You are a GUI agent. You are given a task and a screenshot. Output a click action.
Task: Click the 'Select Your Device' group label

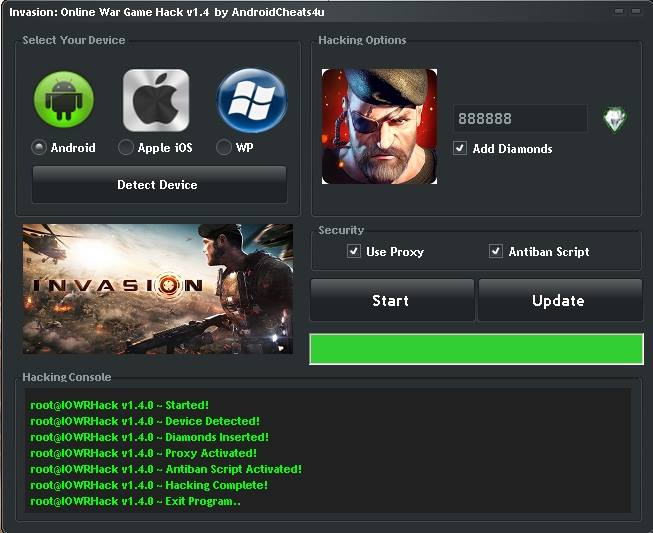pos(74,40)
